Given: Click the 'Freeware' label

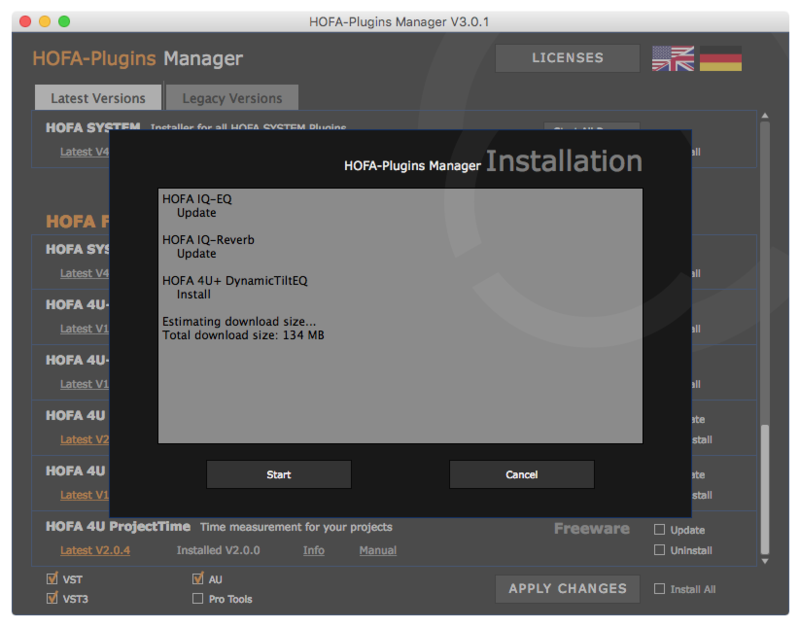Looking at the screenshot, I should [x=592, y=529].
